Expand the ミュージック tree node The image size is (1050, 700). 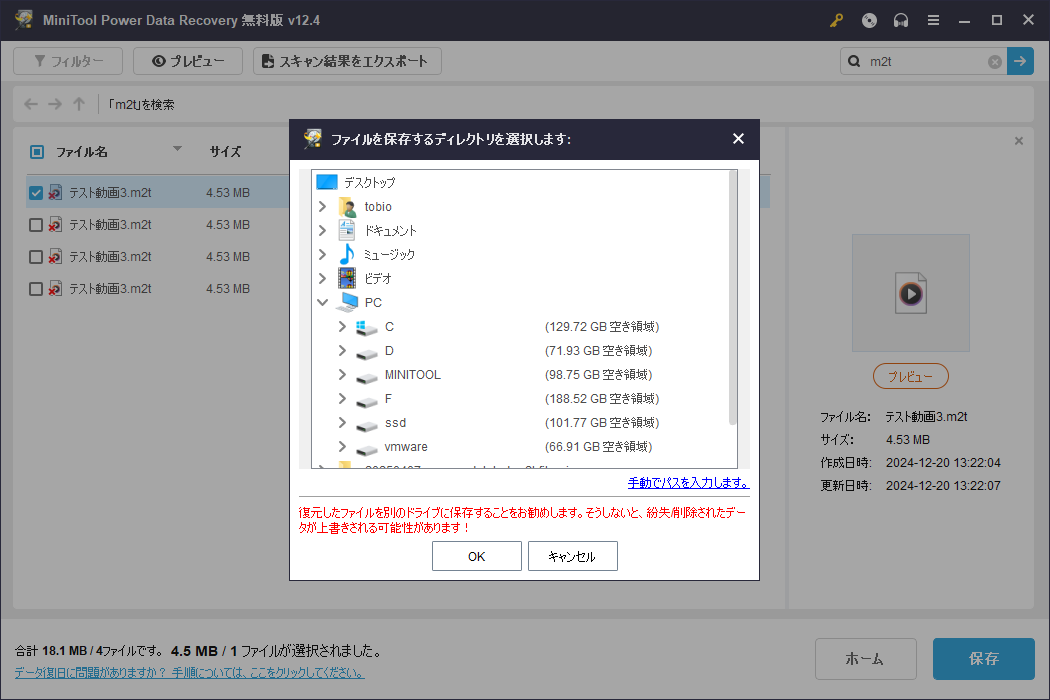(x=322, y=255)
